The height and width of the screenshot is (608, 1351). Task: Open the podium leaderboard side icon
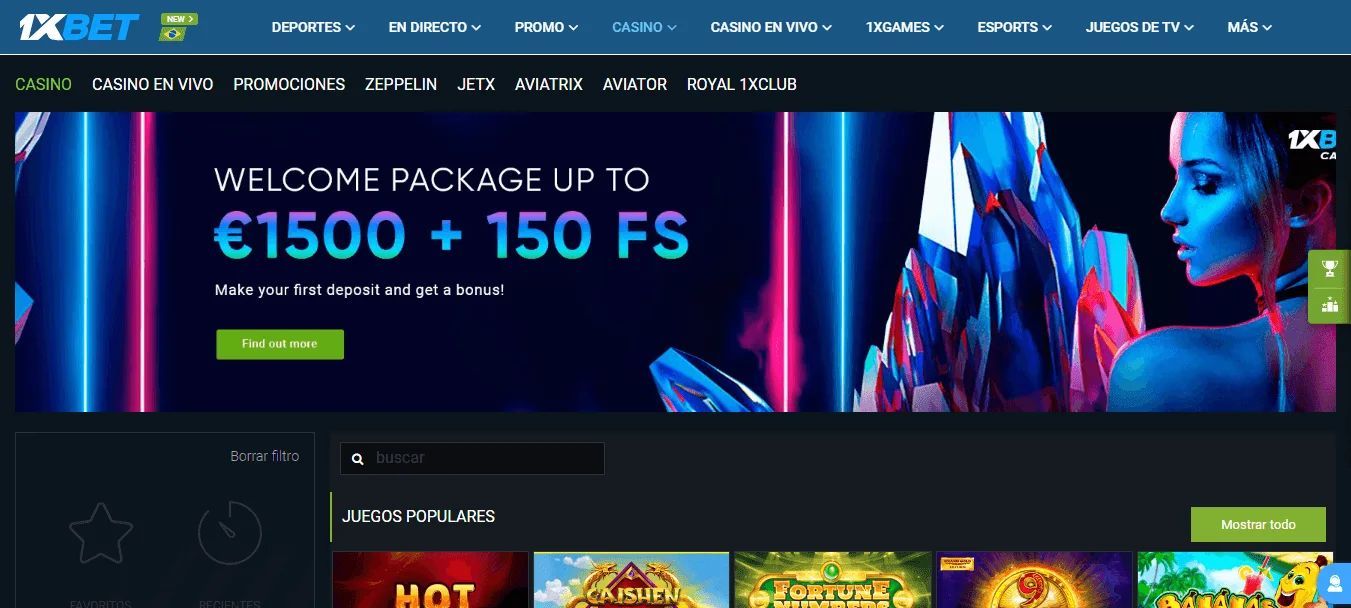1329,305
